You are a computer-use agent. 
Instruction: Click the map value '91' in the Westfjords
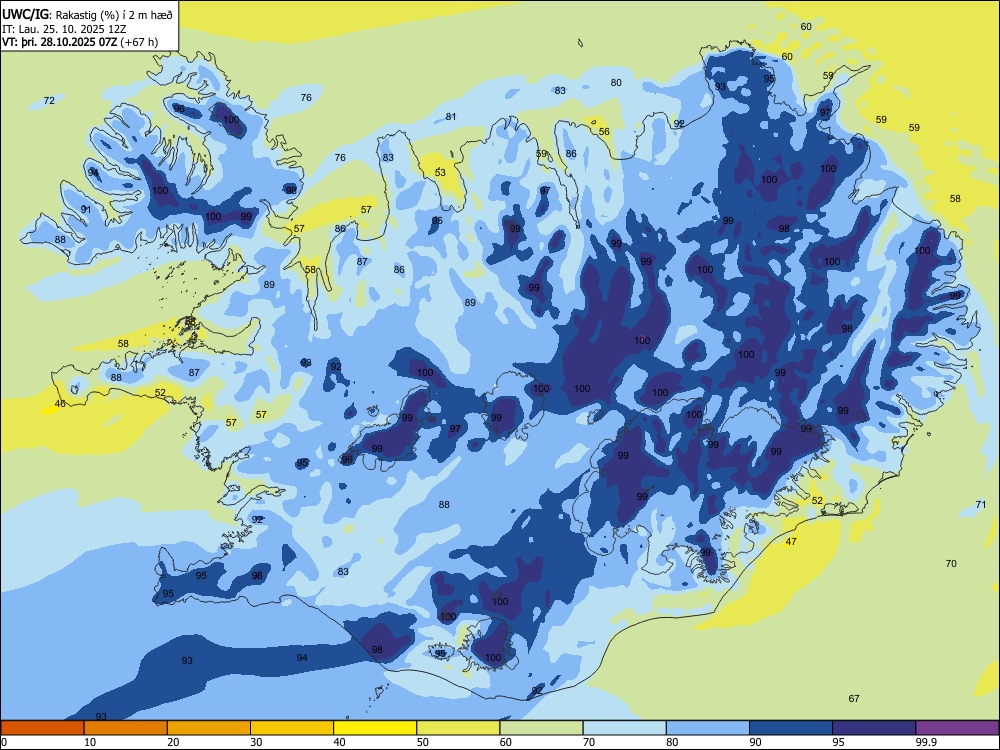point(86,210)
